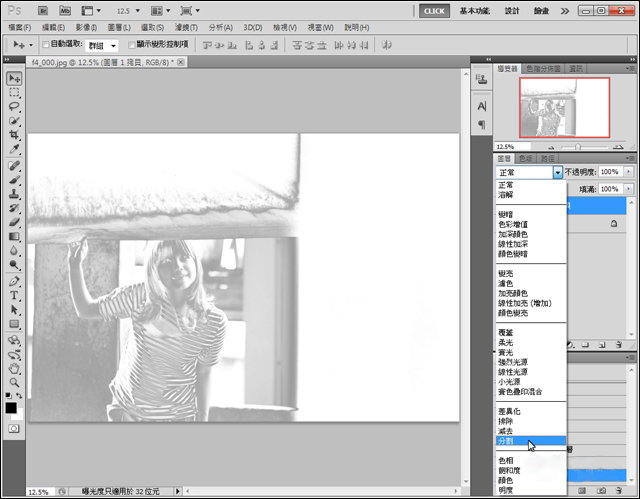This screenshot has height=499, width=640.
Task: Choose 分割 blend mode
Action: 531,441
